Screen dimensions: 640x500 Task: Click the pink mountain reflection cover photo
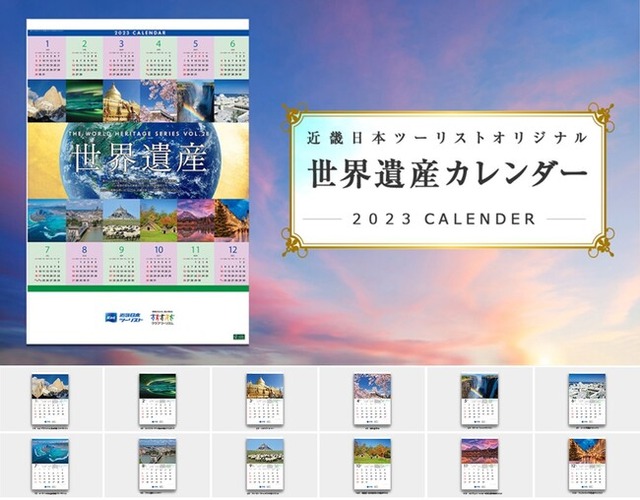(196, 220)
